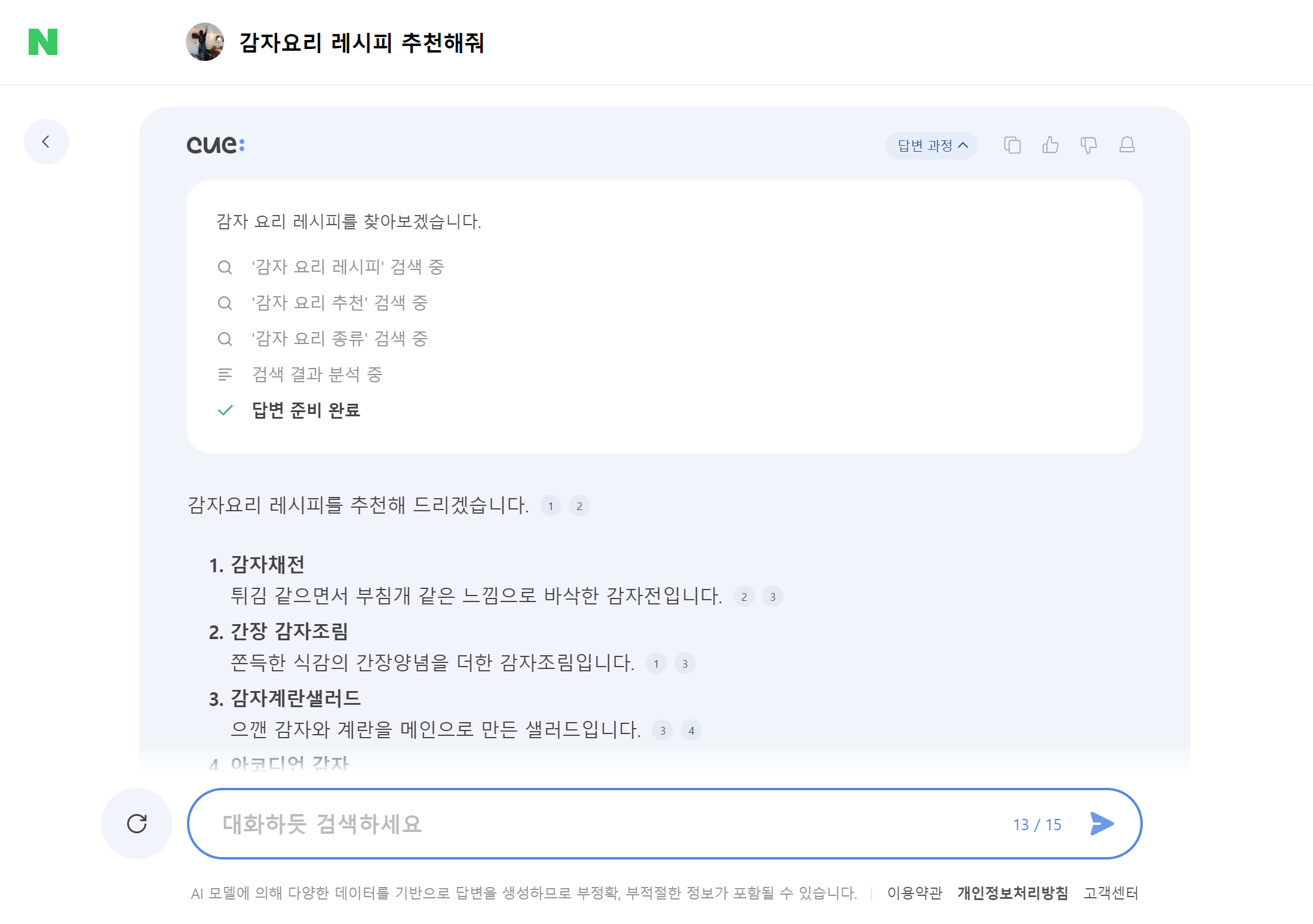This screenshot has width=1313, height=924.
Task: Click the back arrow button
Action: (46, 142)
